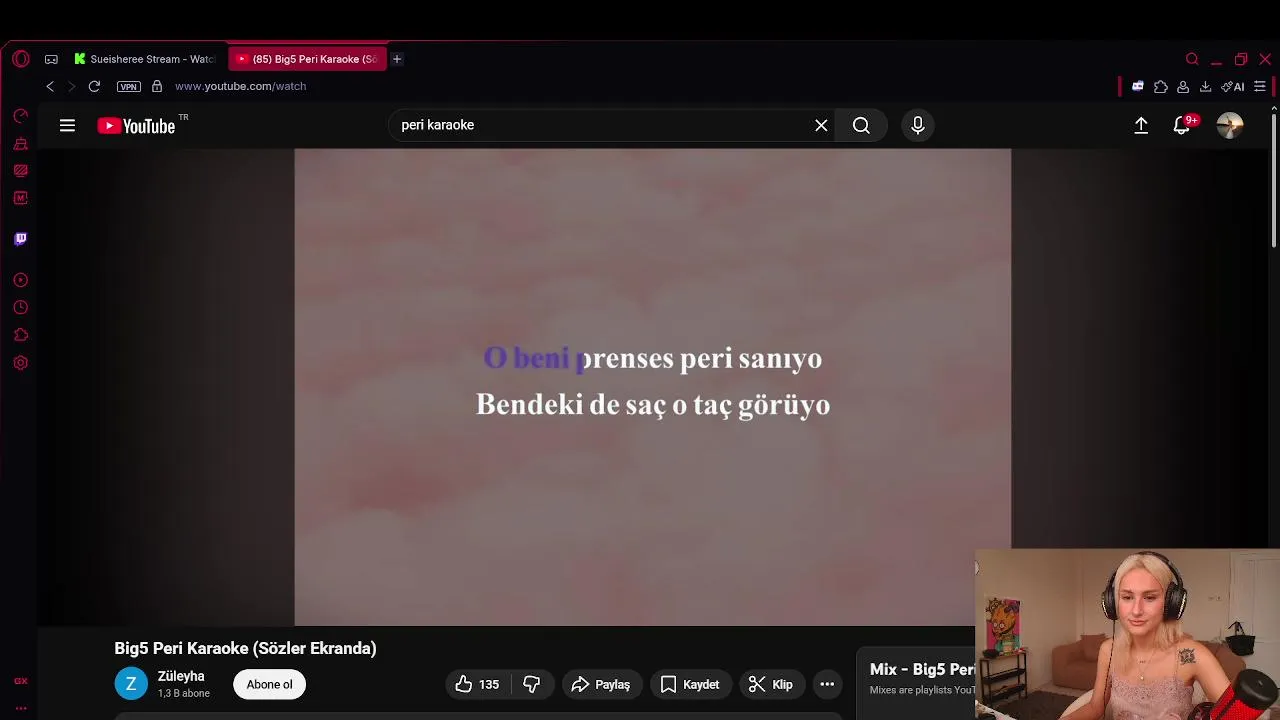Open GX Corner gamepad icon
The height and width of the screenshot is (720, 1280).
[x=51, y=59]
